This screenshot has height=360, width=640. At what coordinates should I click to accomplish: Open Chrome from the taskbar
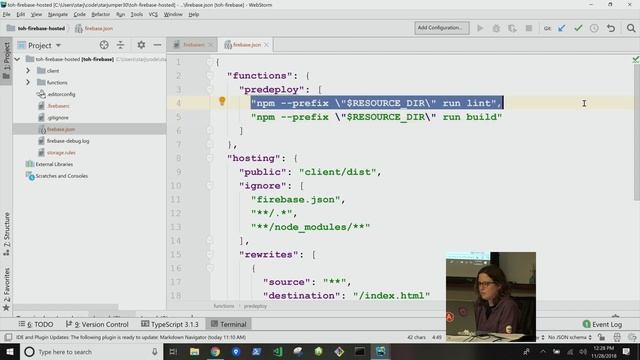(215, 351)
